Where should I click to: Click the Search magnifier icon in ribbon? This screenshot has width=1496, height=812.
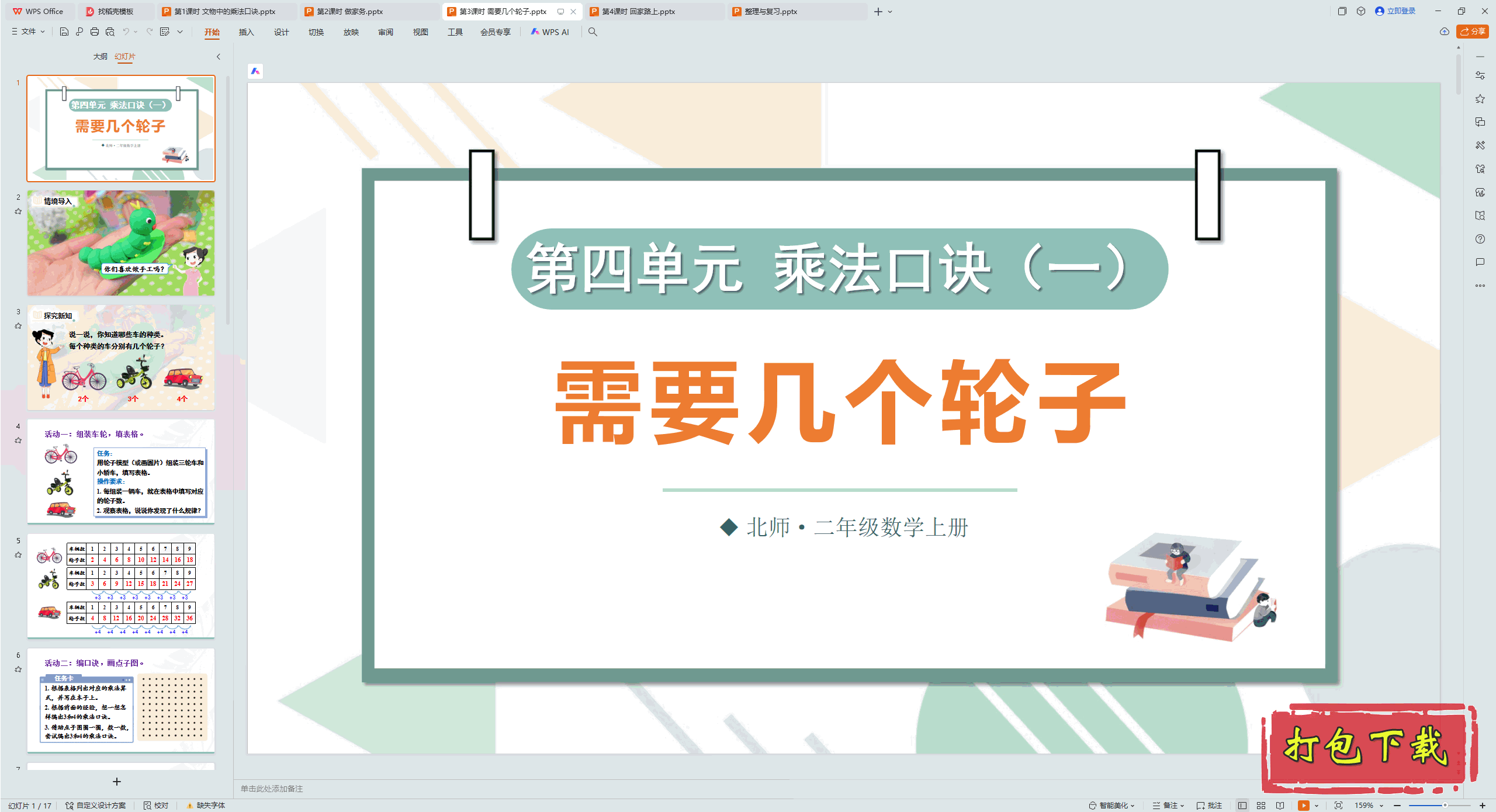point(593,32)
